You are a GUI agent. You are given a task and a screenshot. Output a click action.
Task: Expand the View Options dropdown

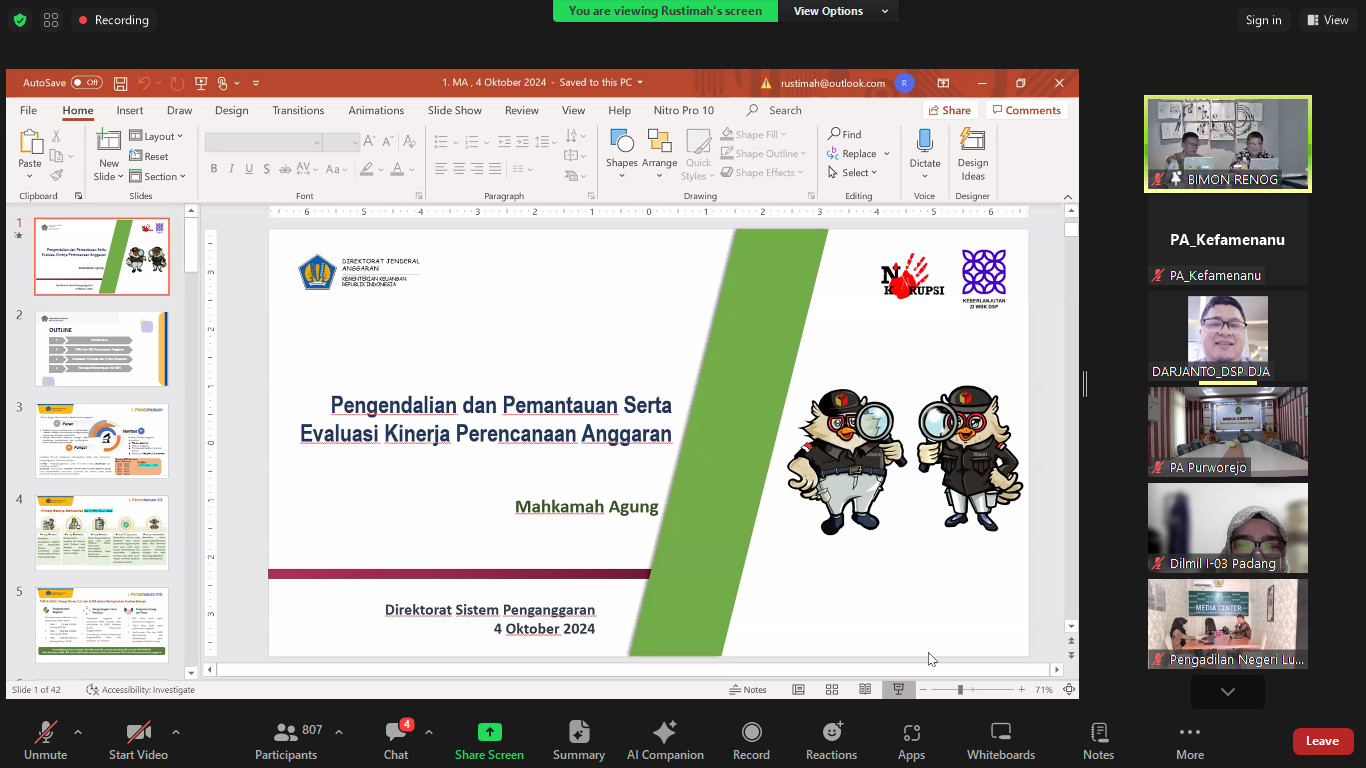point(840,11)
